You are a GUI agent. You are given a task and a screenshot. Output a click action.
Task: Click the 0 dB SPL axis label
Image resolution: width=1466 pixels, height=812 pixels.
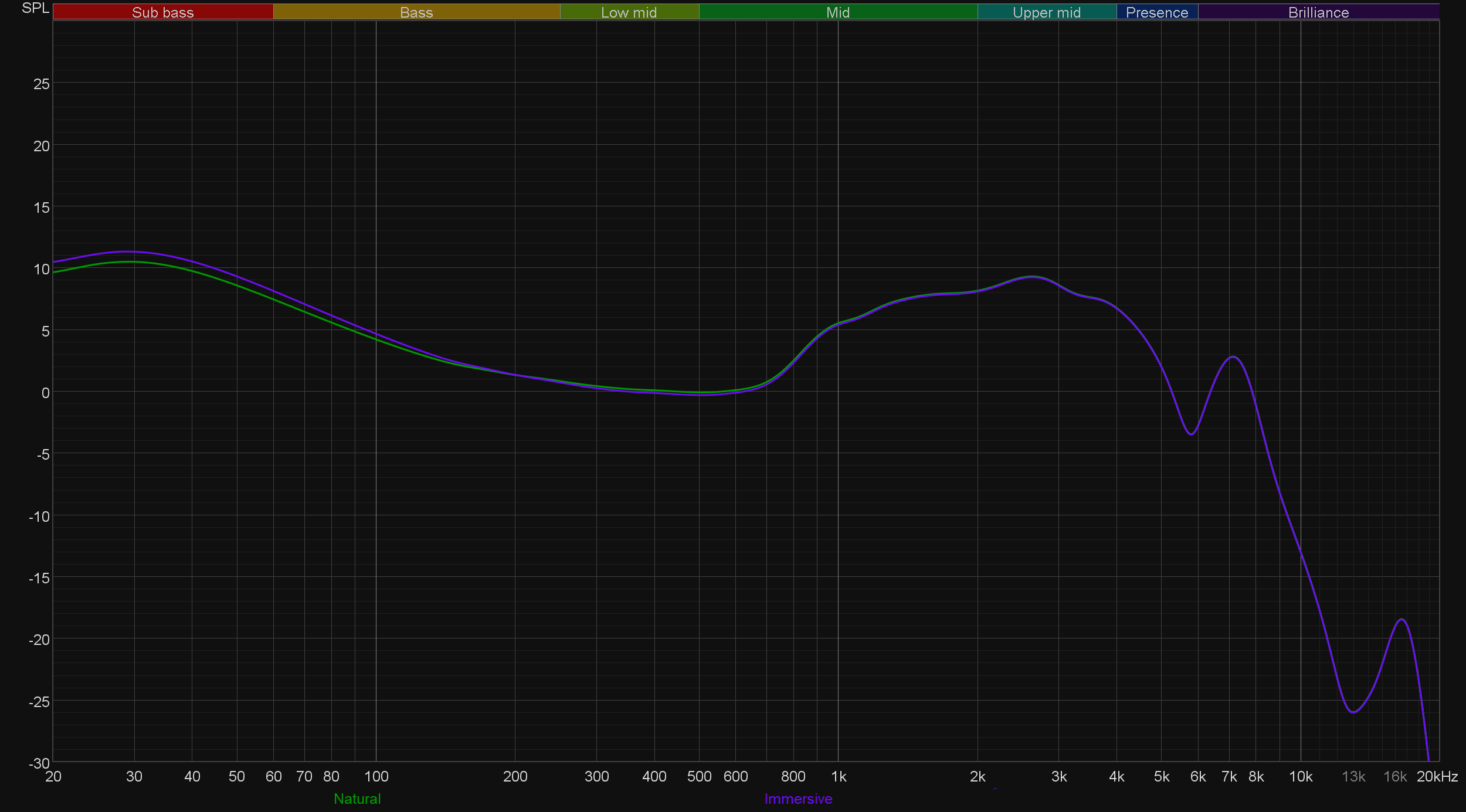click(45, 393)
